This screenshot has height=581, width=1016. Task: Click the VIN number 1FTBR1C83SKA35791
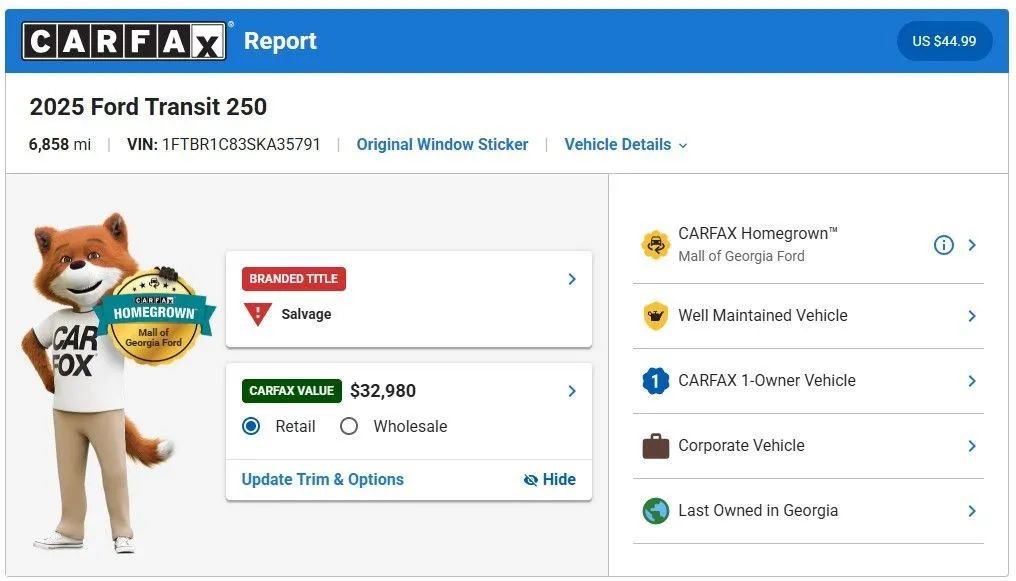[241, 144]
